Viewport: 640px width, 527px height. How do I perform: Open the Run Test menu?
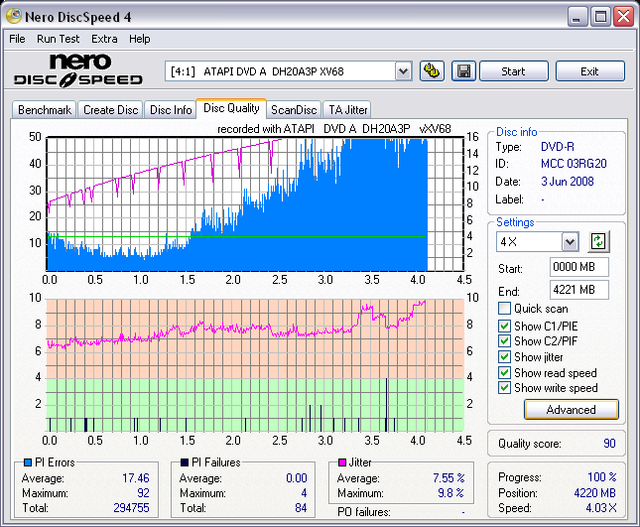tap(58, 39)
